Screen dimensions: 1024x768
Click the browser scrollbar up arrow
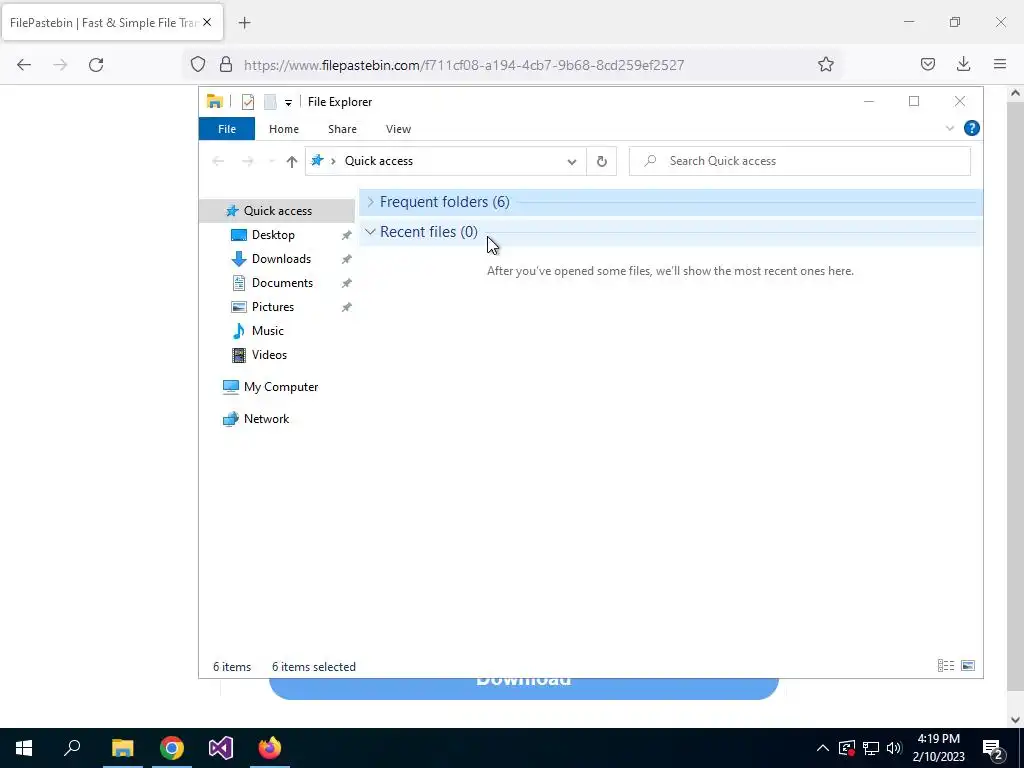click(x=1016, y=93)
